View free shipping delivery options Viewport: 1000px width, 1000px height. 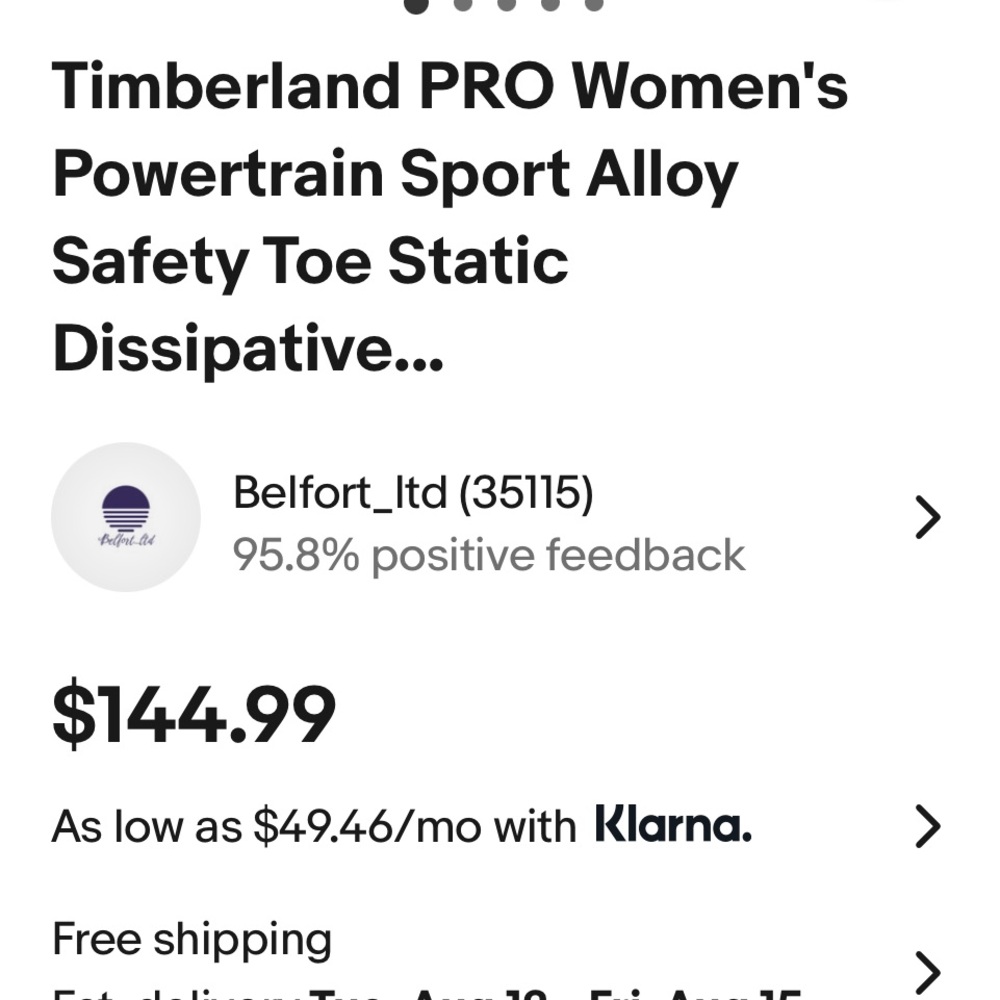click(193, 938)
